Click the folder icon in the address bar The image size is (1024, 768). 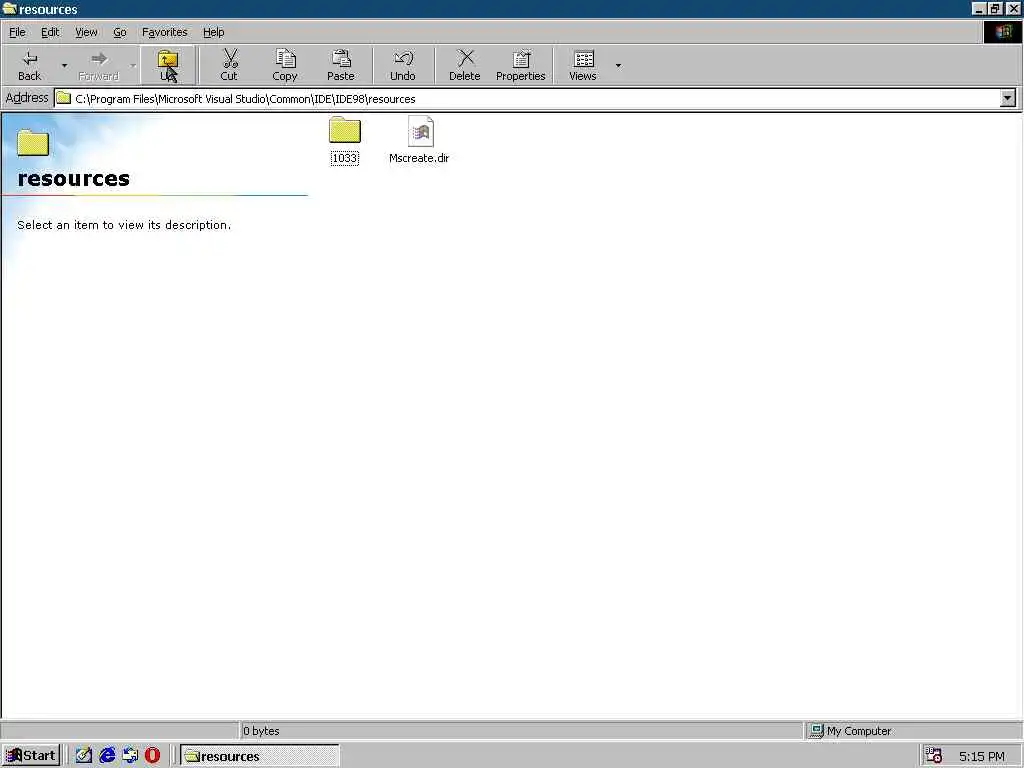click(x=63, y=99)
